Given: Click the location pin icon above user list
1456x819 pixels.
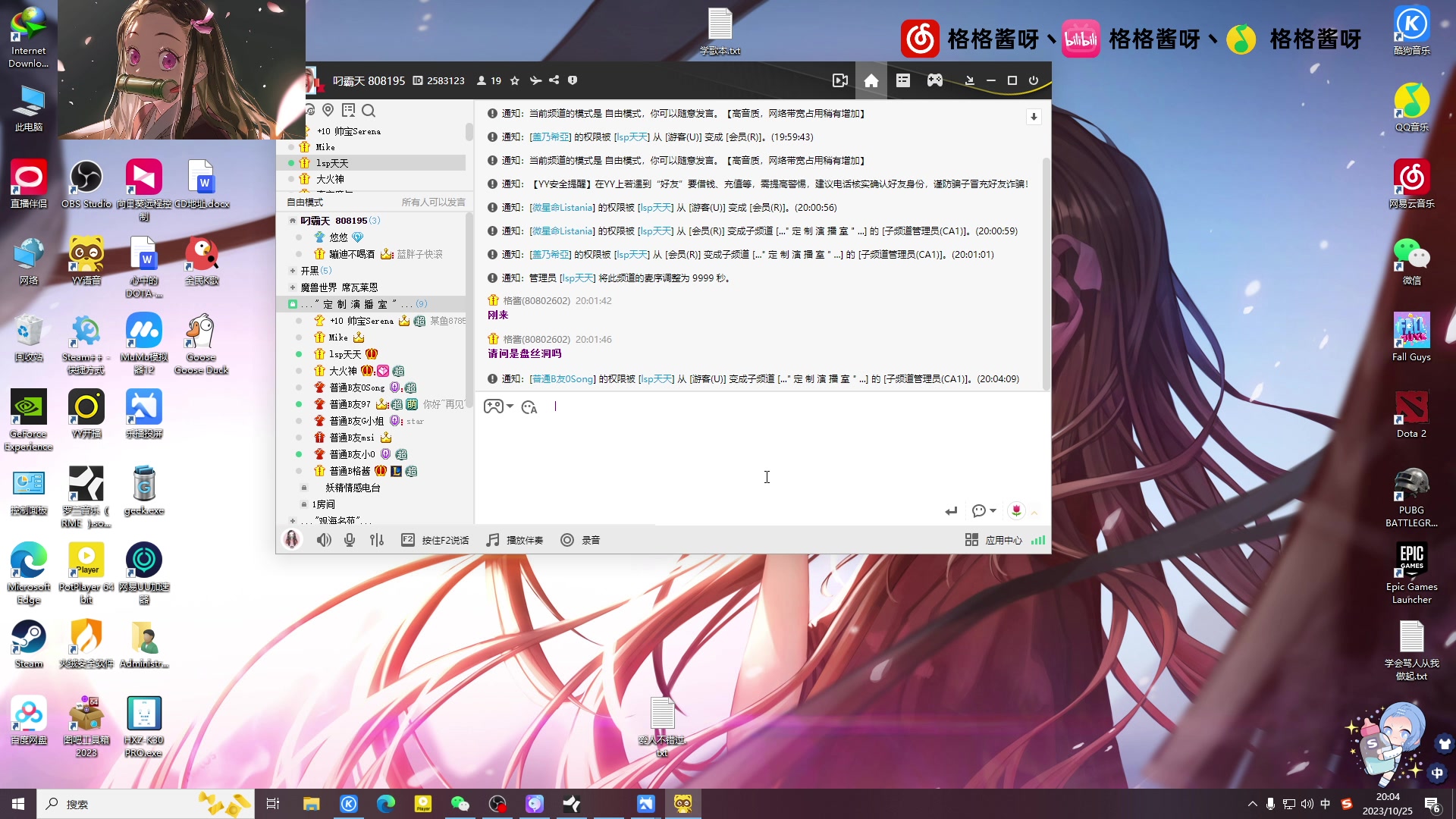Looking at the screenshot, I should pos(328,111).
